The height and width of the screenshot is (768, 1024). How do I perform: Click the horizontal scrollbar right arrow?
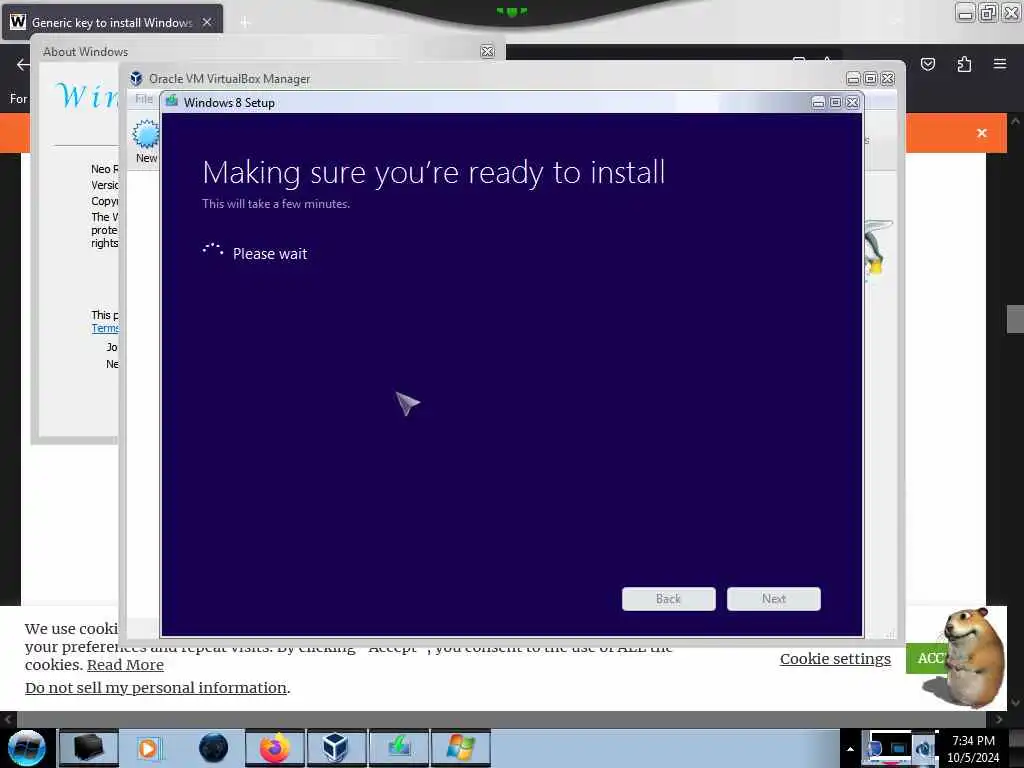pyautogui.click(x=999, y=719)
